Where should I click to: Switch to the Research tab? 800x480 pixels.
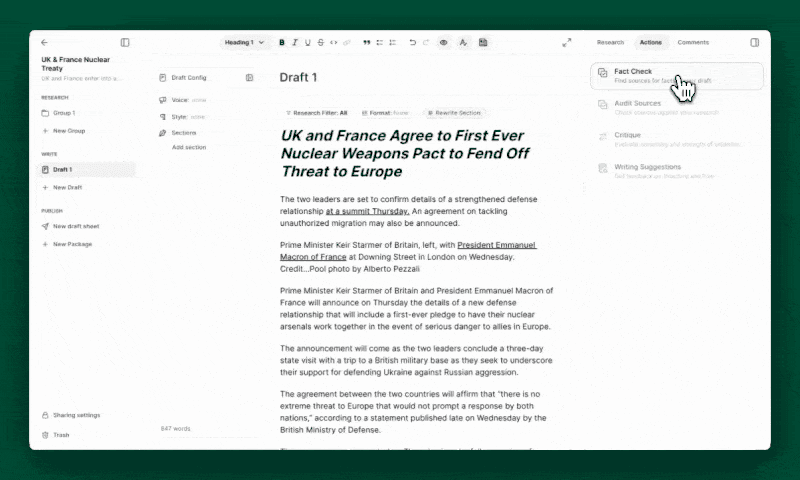pos(610,42)
